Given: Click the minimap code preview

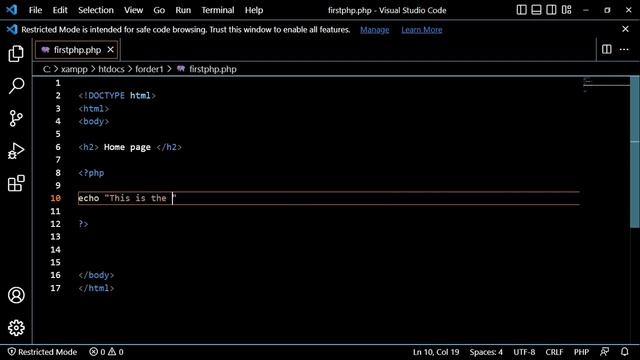Looking at the screenshot, I should 606,84.
